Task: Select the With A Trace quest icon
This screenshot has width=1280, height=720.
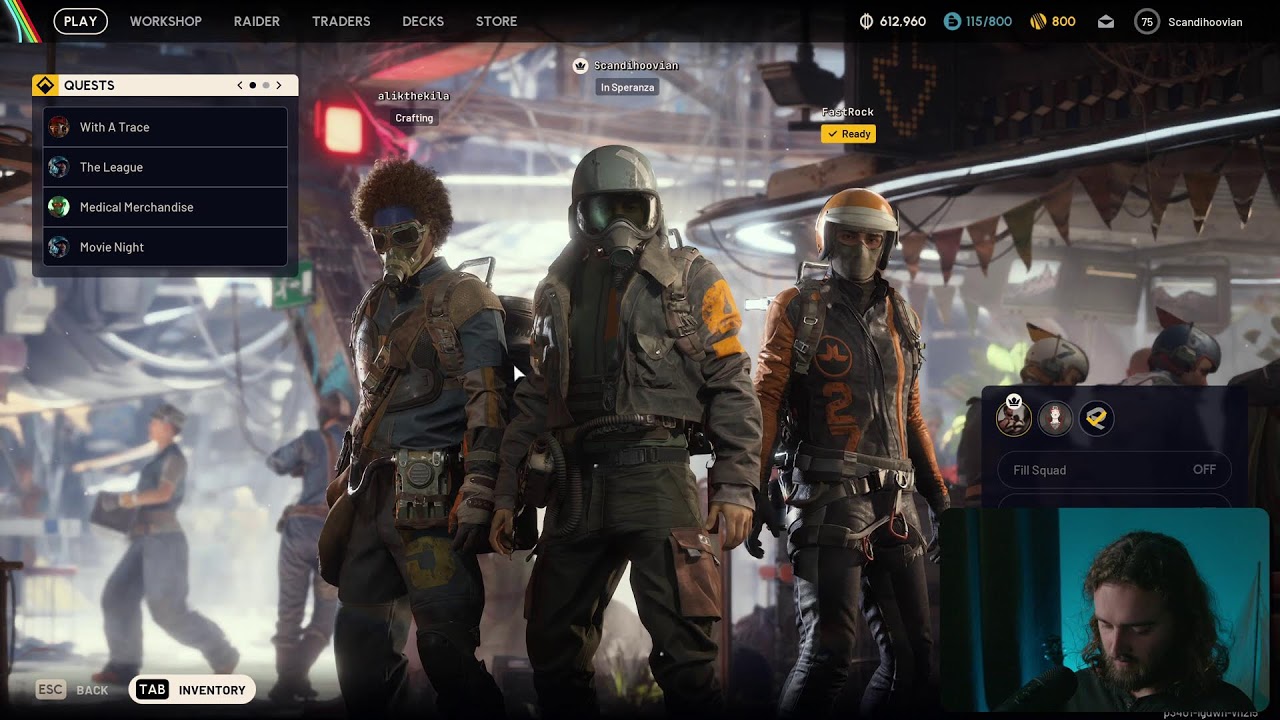Action: (59, 127)
